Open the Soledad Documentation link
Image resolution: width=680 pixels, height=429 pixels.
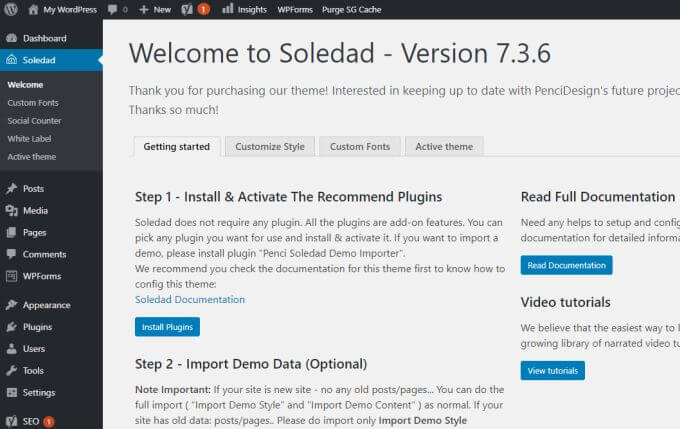click(190, 299)
